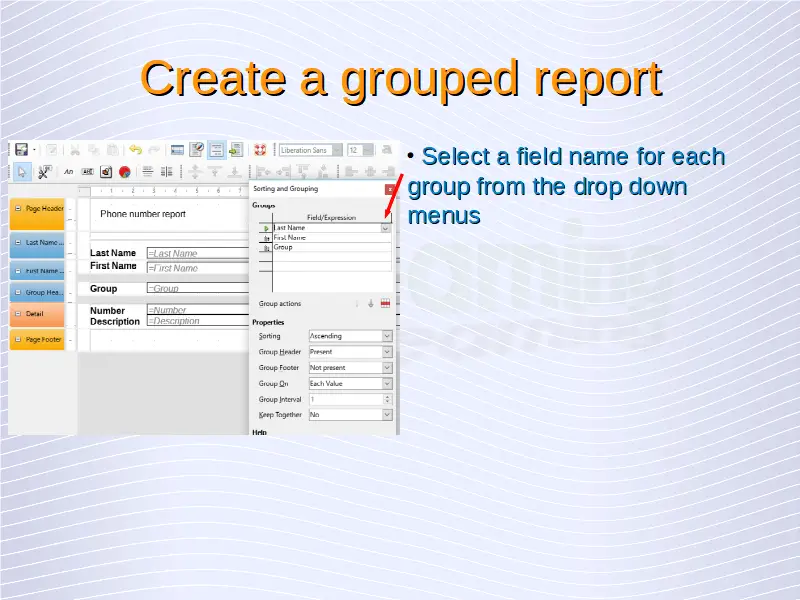800x600 pixels.
Task: Open the Save icon's dropdown arrow
Action: (x=34, y=150)
